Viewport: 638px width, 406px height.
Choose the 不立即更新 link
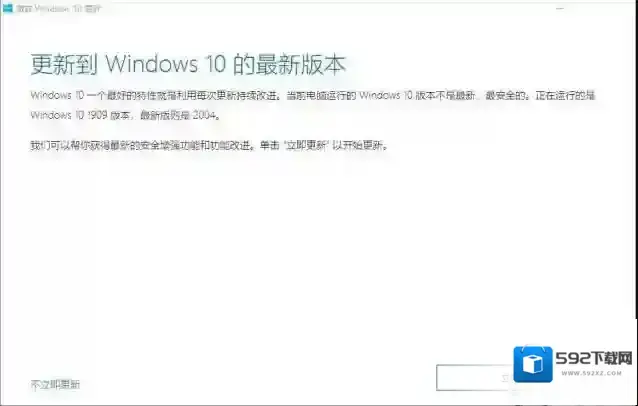[x=55, y=384]
